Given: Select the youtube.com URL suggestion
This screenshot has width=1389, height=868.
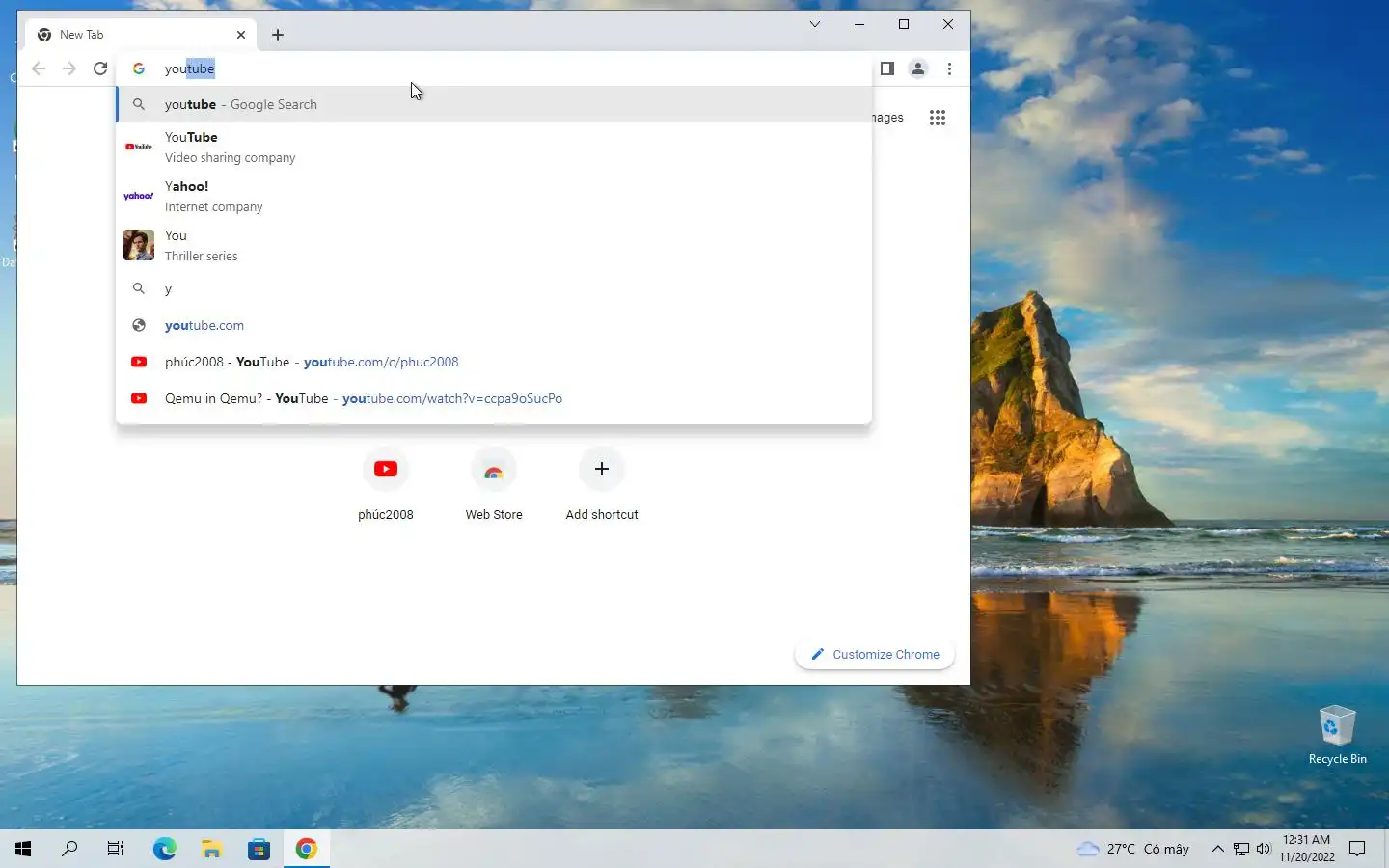Looking at the screenshot, I should point(494,325).
